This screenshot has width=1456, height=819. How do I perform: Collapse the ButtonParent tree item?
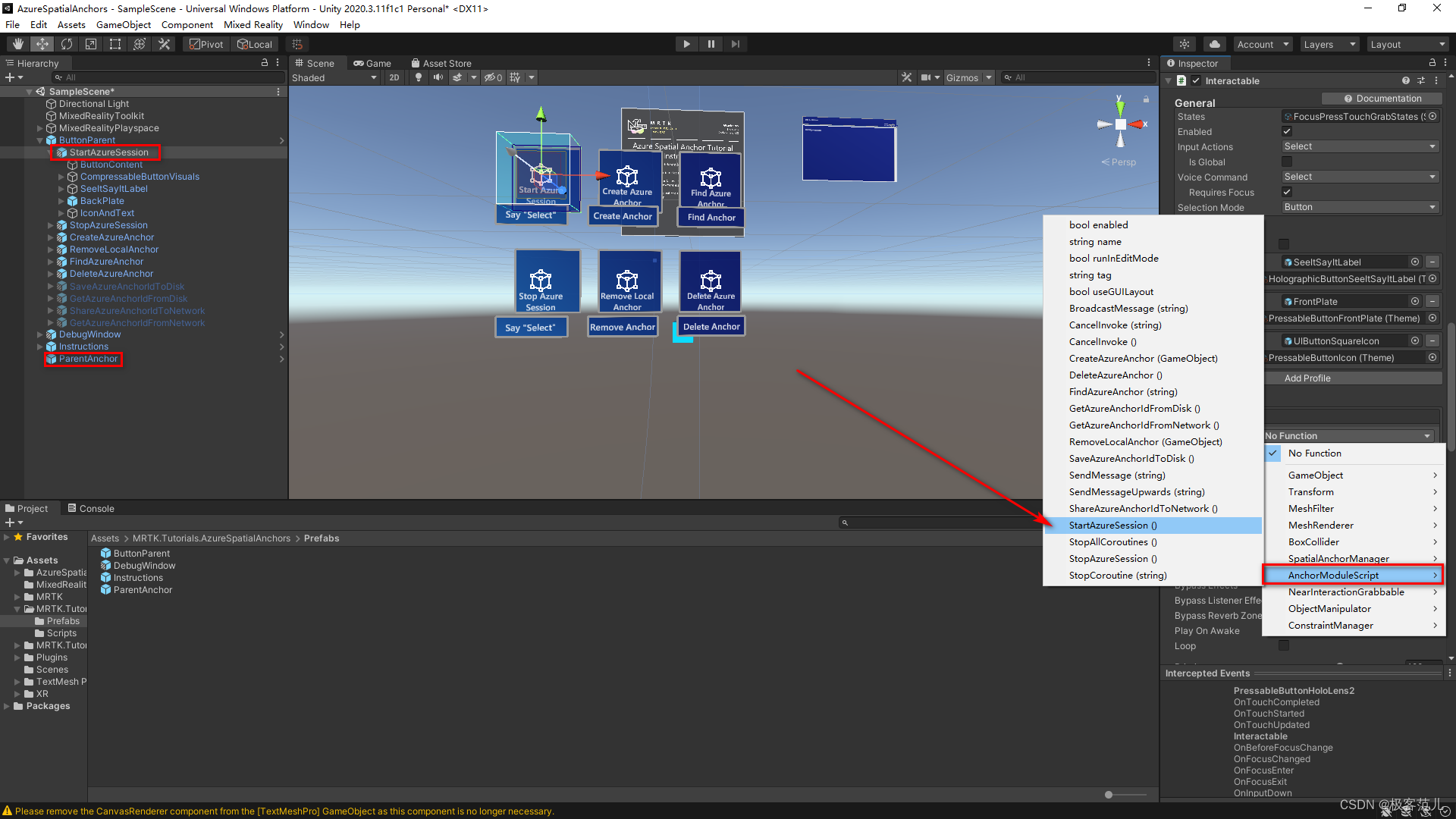tap(40, 140)
